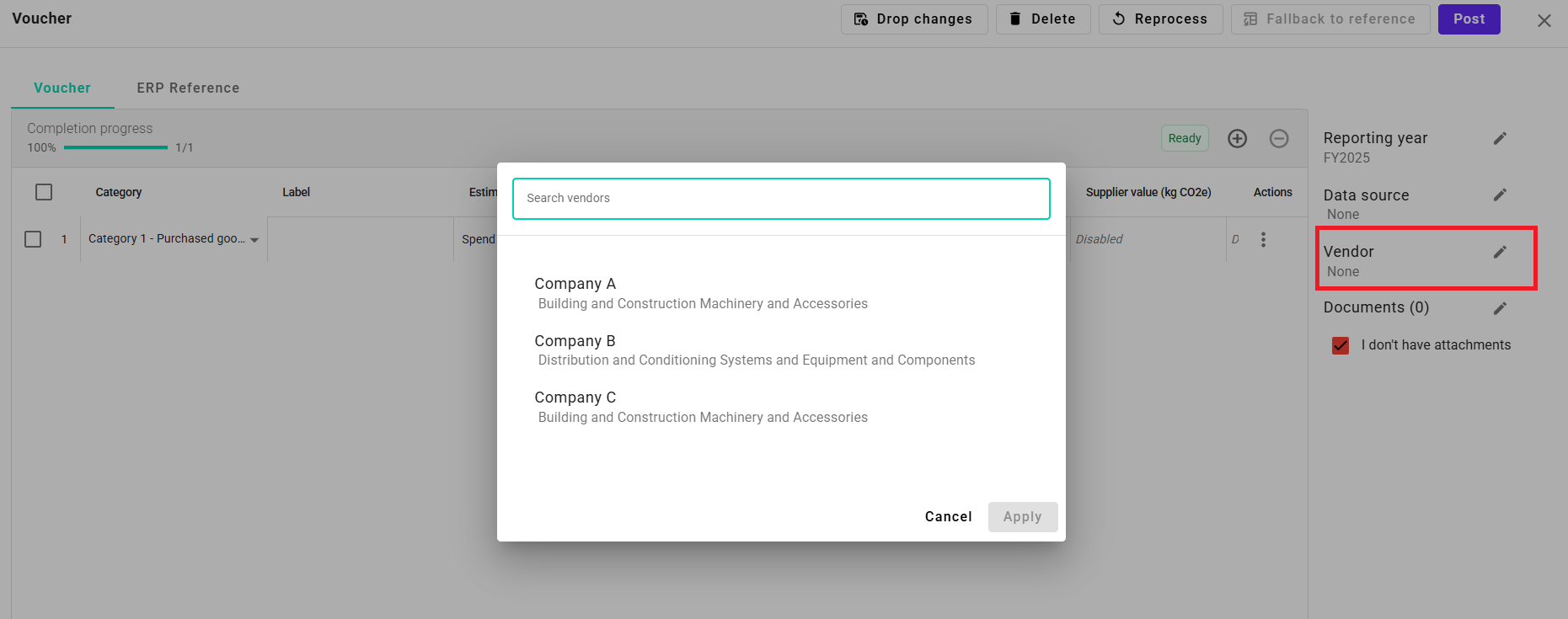Image resolution: width=1568 pixels, height=619 pixels.
Task: Click the Drop changes button
Action: coord(914,19)
